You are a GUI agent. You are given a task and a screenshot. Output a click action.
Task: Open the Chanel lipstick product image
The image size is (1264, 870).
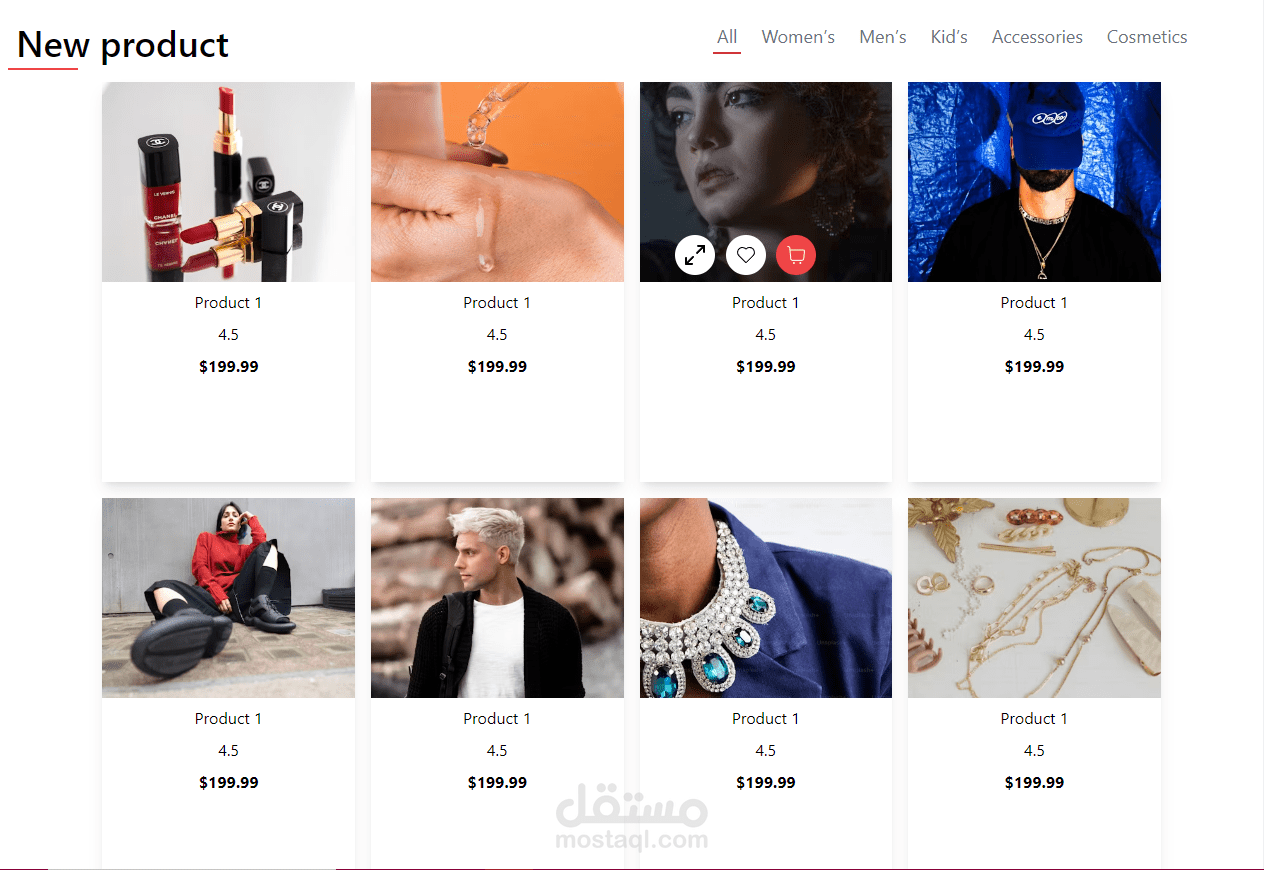228,182
